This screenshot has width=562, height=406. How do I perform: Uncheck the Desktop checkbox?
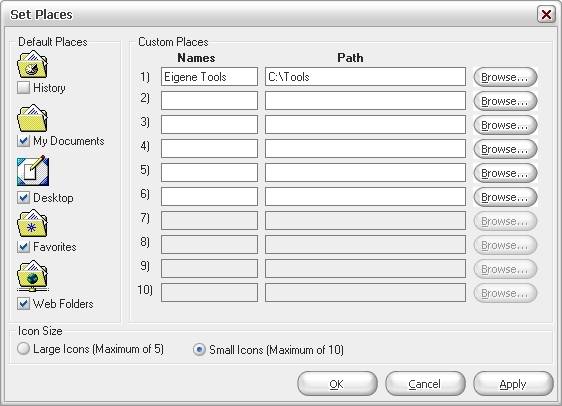pyautogui.click(x=23, y=197)
